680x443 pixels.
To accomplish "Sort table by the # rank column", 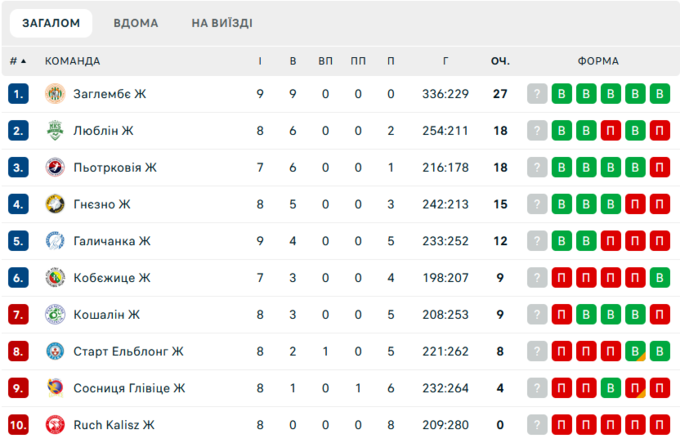I will (x=18, y=61).
